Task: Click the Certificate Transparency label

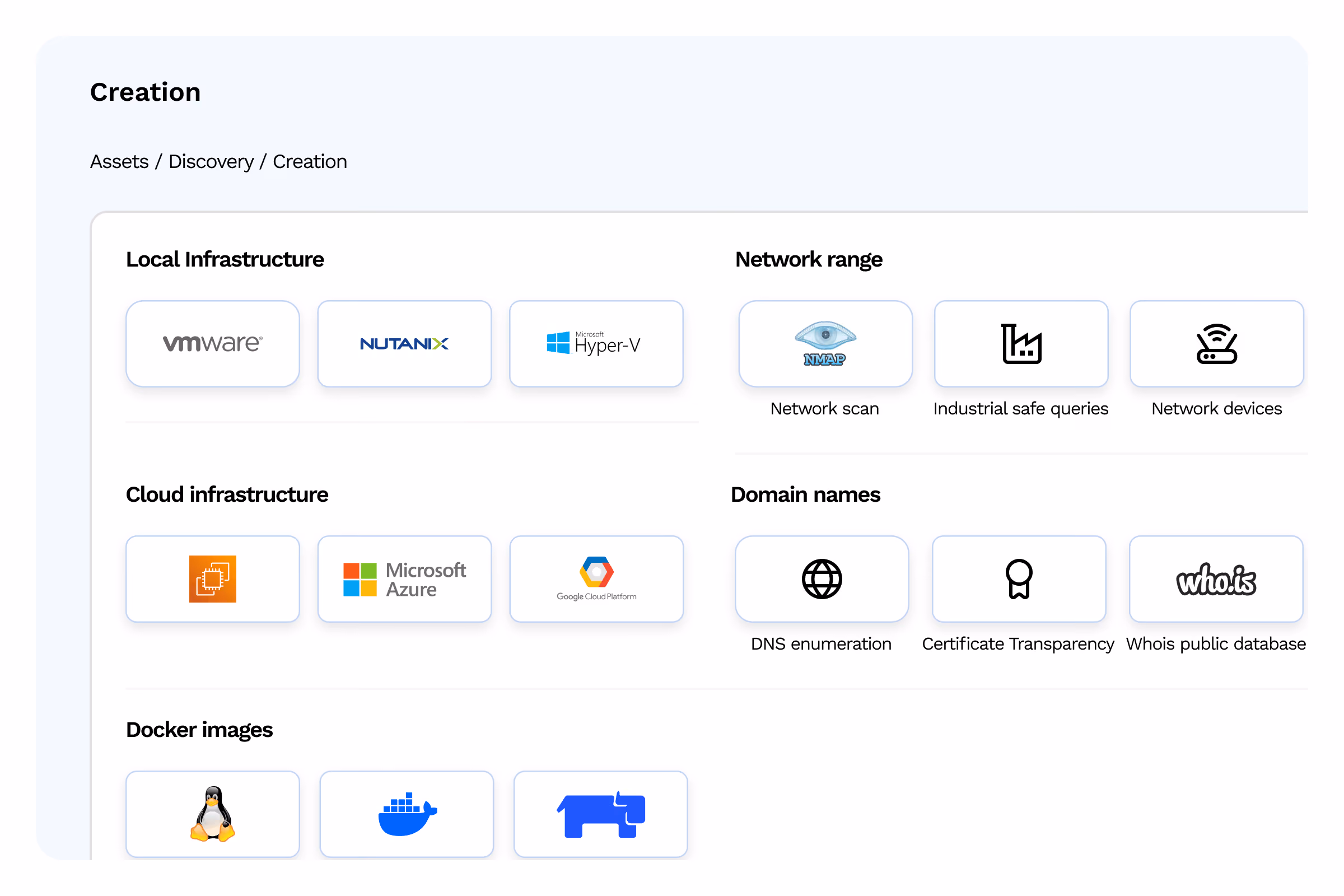Action: pos(1018,644)
